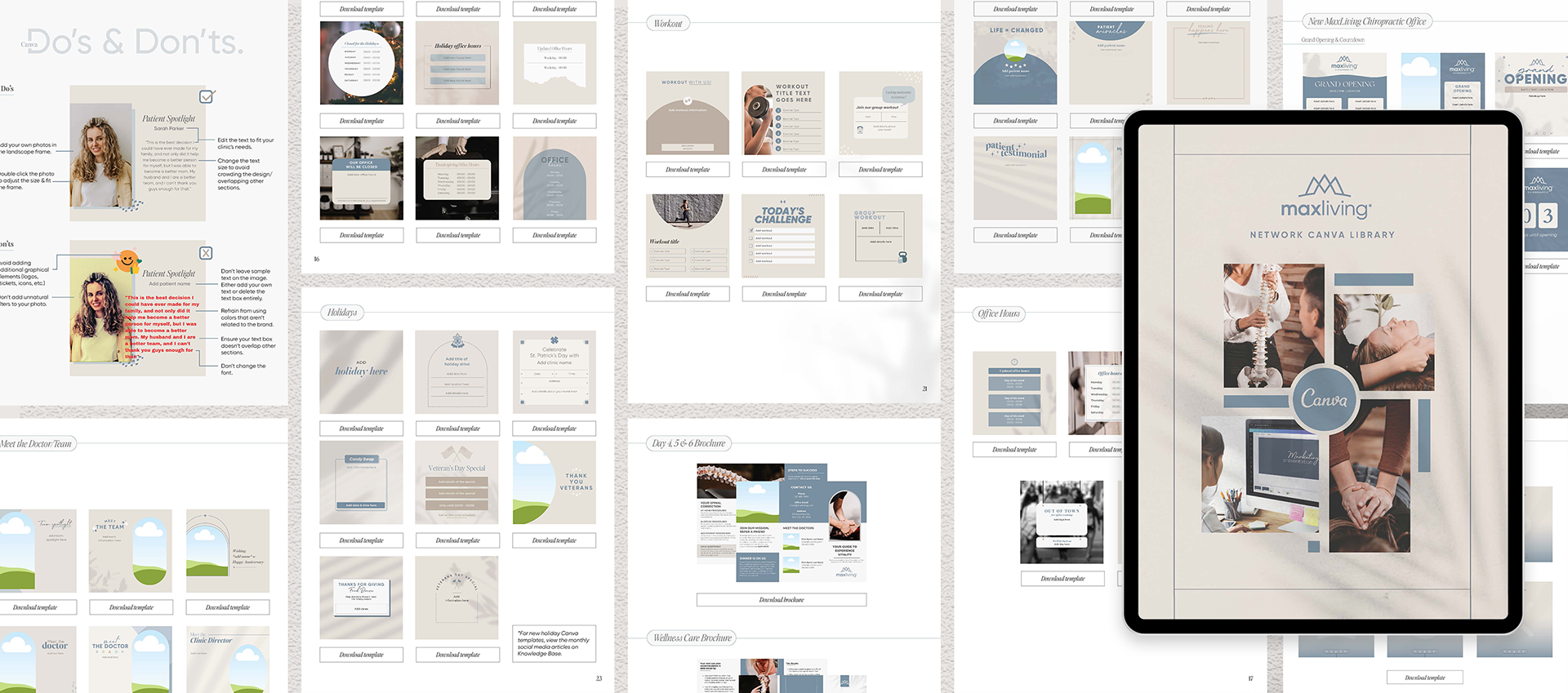Click the X icon on the Don'ts example

(206, 253)
